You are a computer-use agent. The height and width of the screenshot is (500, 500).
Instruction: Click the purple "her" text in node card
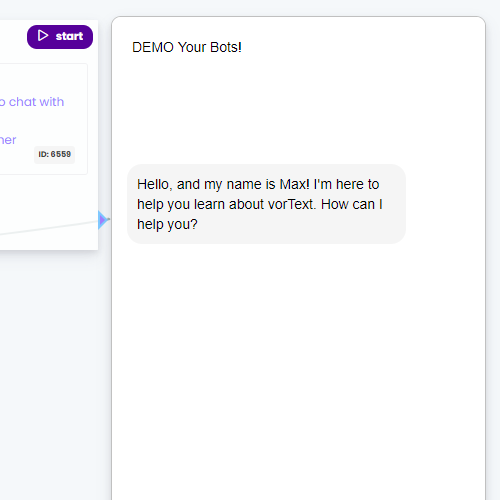click(8, 140)
